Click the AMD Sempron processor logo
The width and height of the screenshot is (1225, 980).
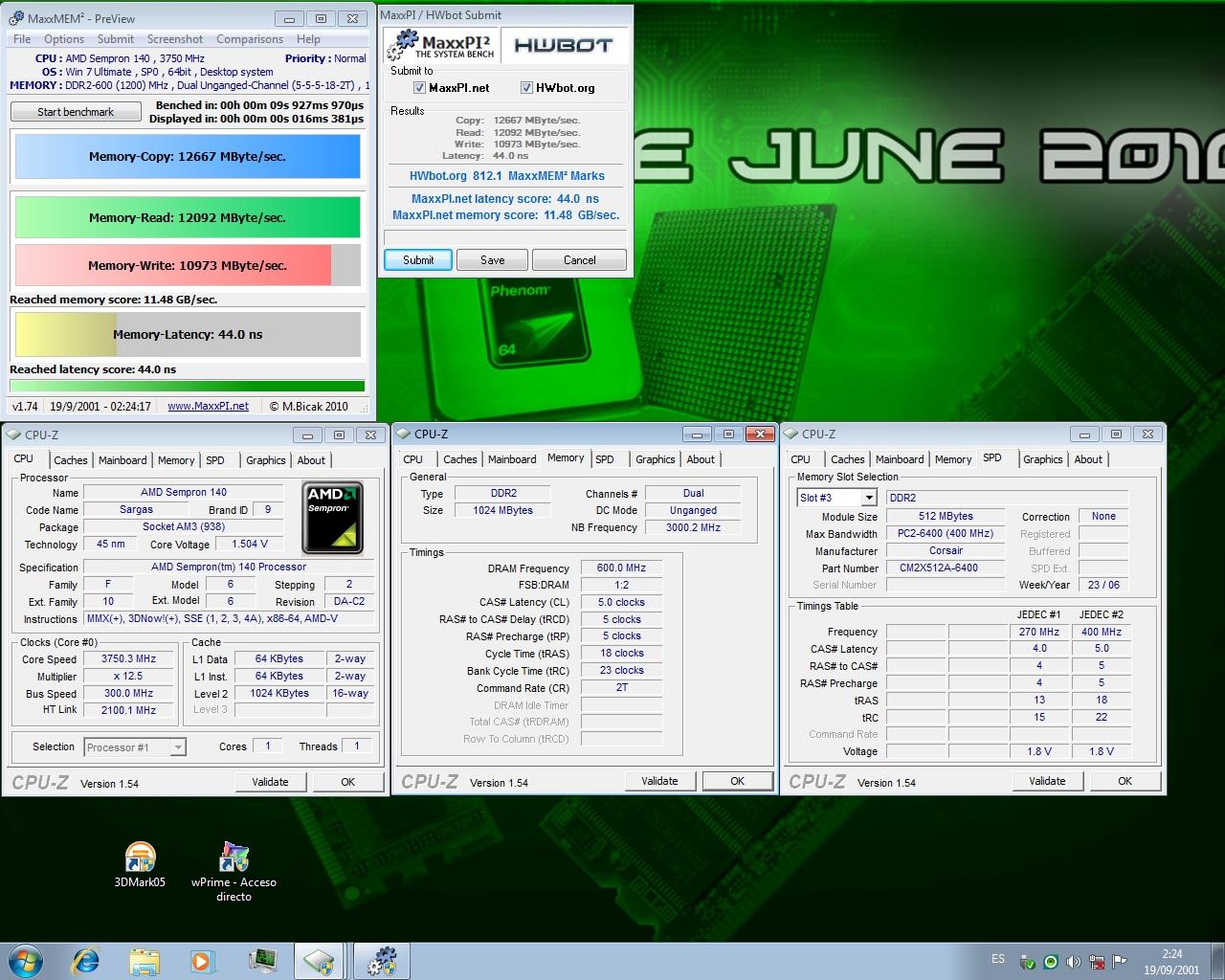click(333, 518)
